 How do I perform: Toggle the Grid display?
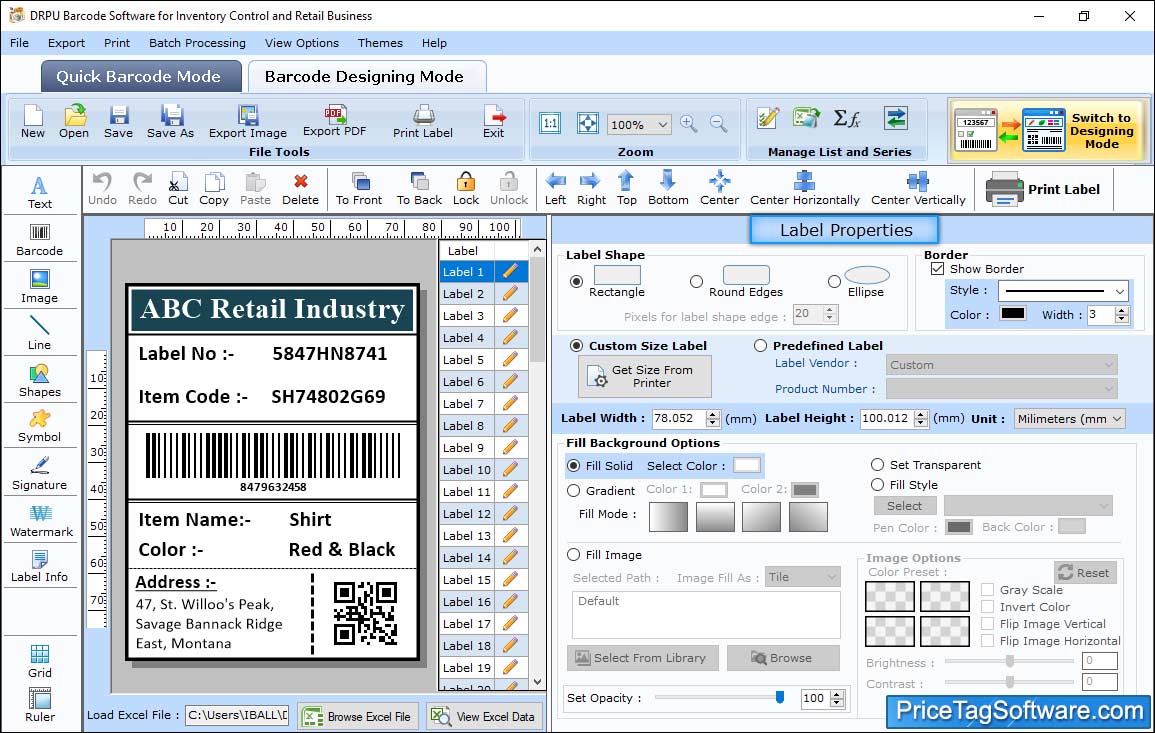coord(40,660)
